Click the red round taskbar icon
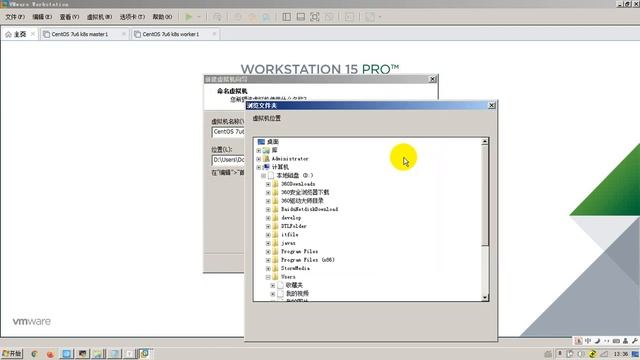Image resolution: width=640 pixels, height=360 pixels. (x=50, y=354)
